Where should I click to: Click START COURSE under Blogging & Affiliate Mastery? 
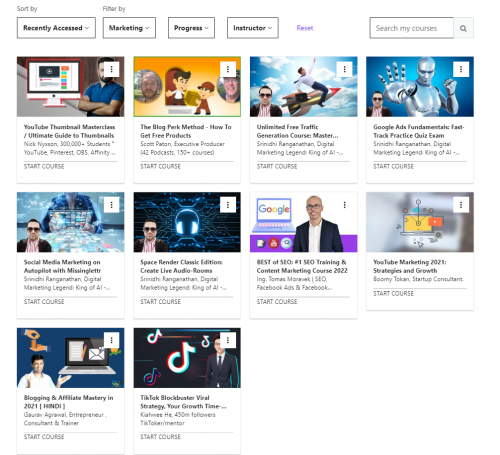click(x=44, y=437)
